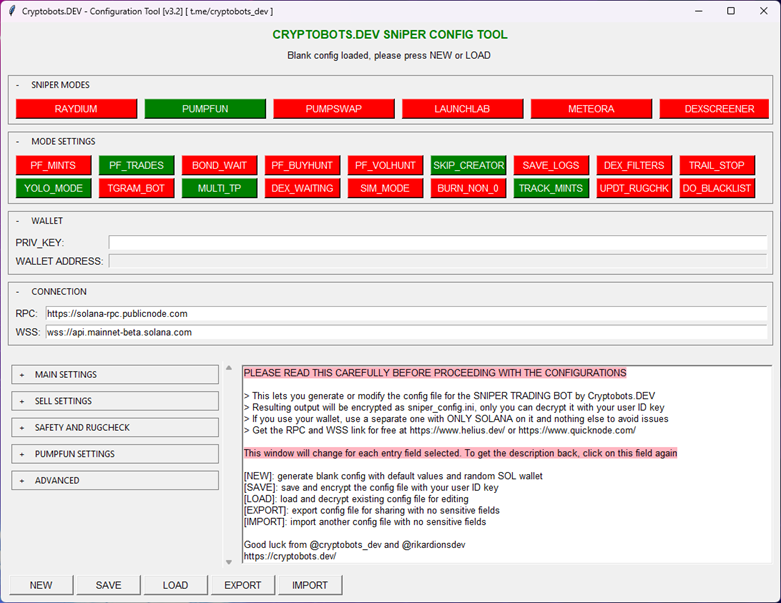Toggle the PUMPFUN sniper mode off

coord(205,109)
